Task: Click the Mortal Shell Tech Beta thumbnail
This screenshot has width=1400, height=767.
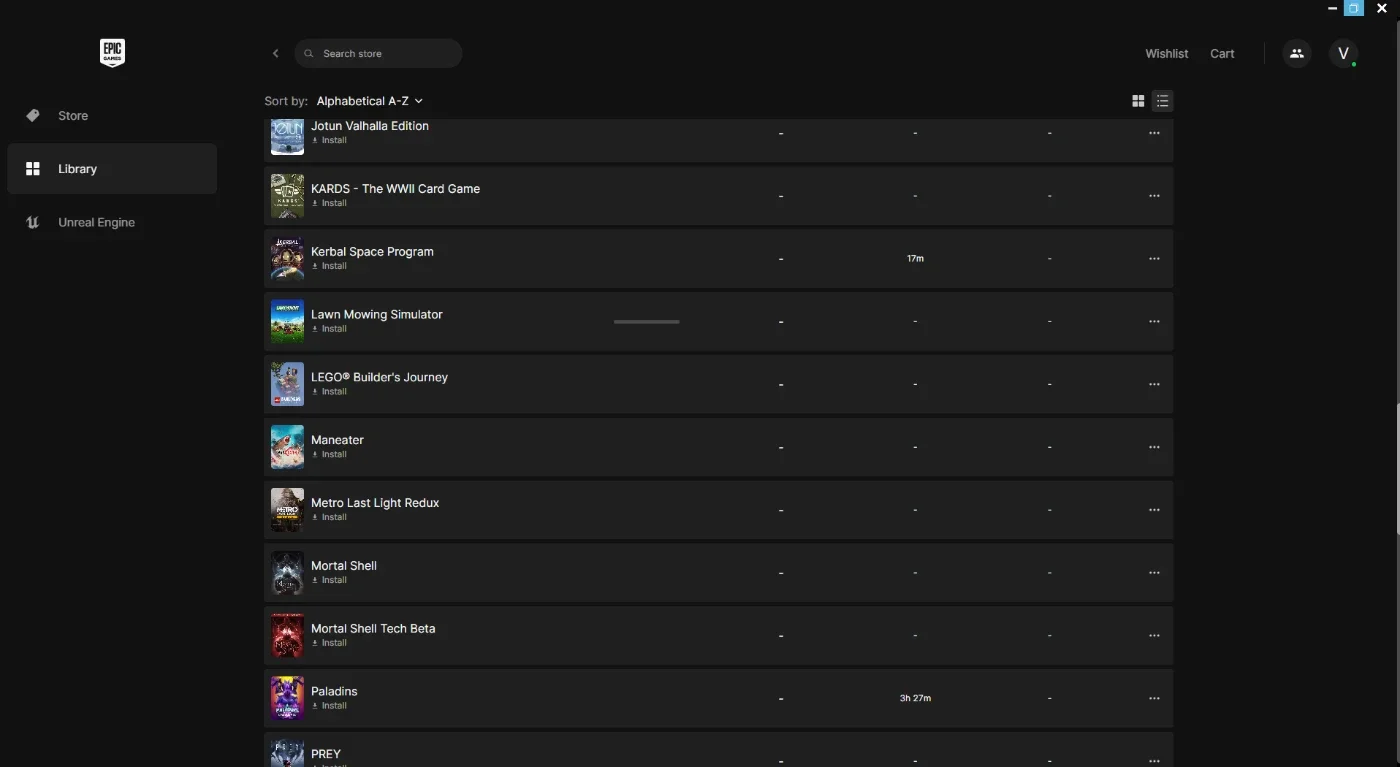Action: click(x=287, y=636)
